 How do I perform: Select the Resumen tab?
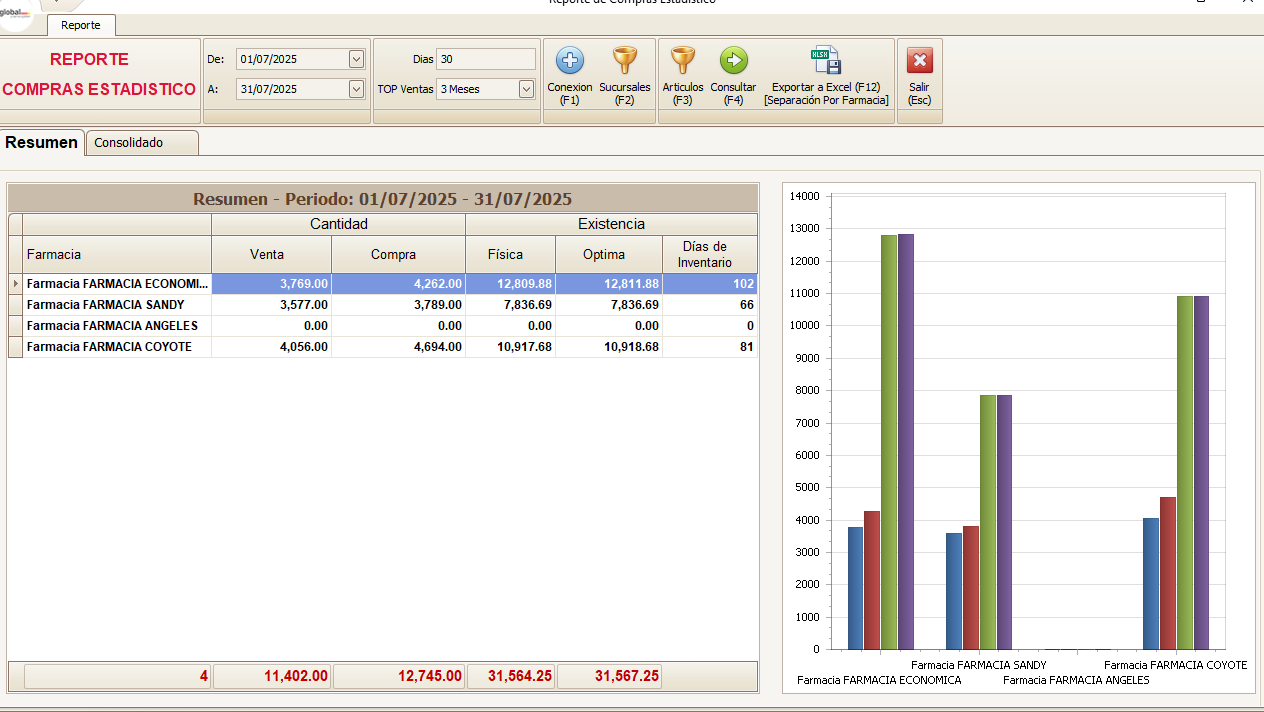[41, 143]
